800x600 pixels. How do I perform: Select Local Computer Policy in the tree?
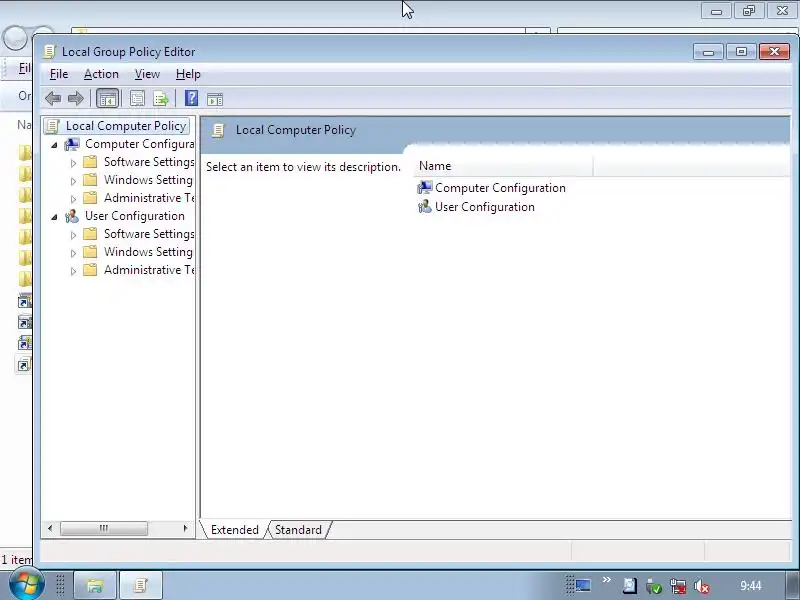click(126, 126)
